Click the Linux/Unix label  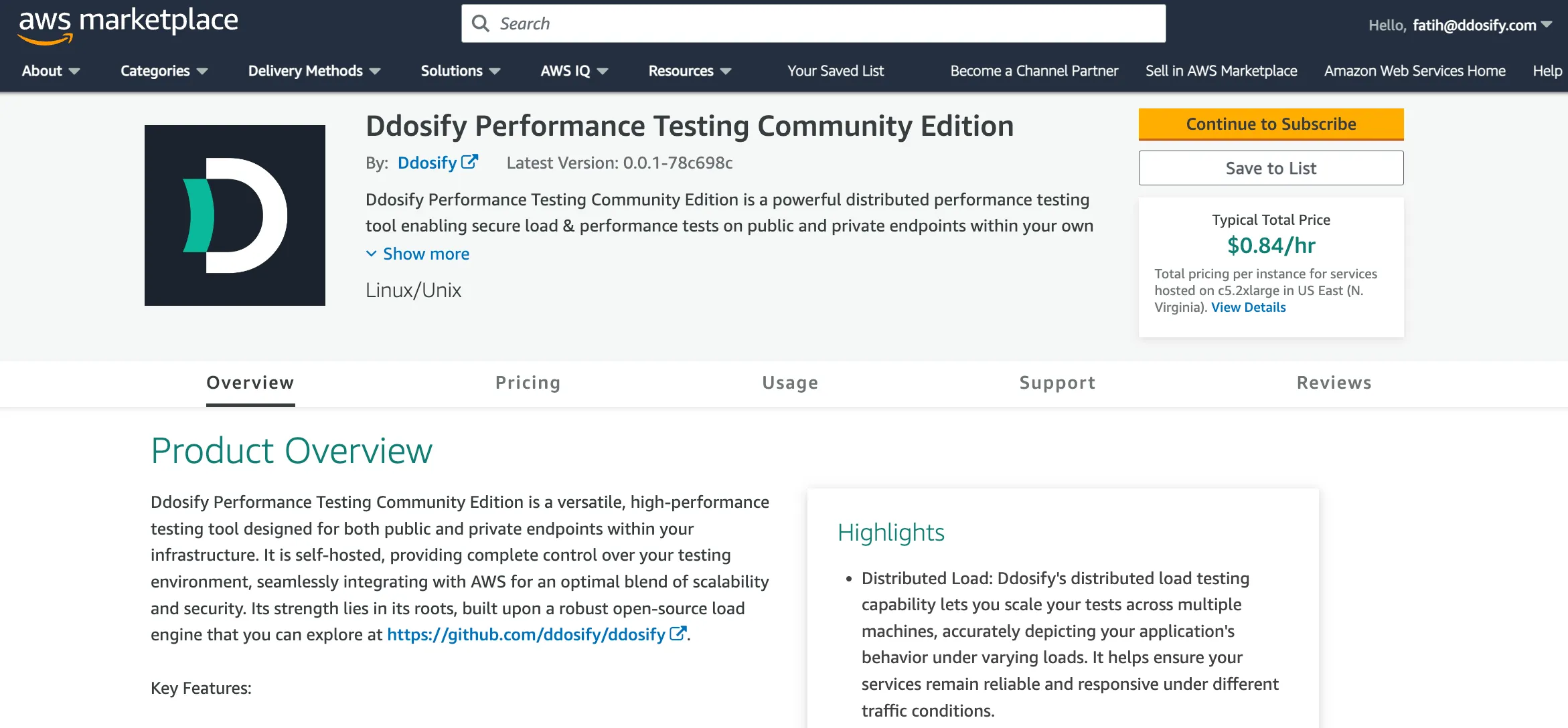click(x=413, y=290)
